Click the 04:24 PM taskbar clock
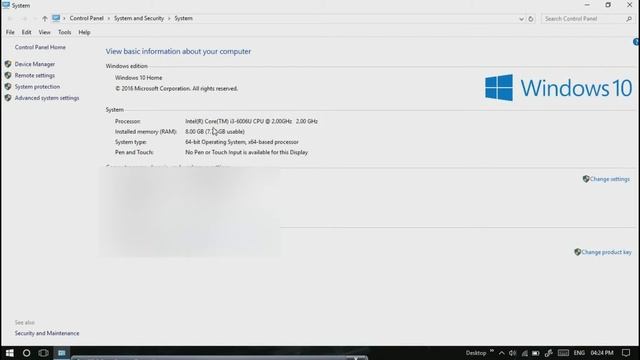The width and height of the screenshot is (640, 360). 602,353
